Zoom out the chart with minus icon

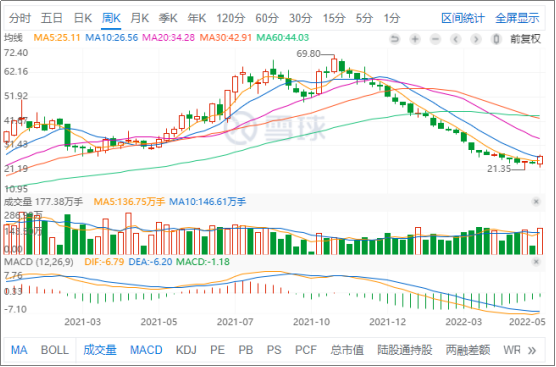point(435,39)
